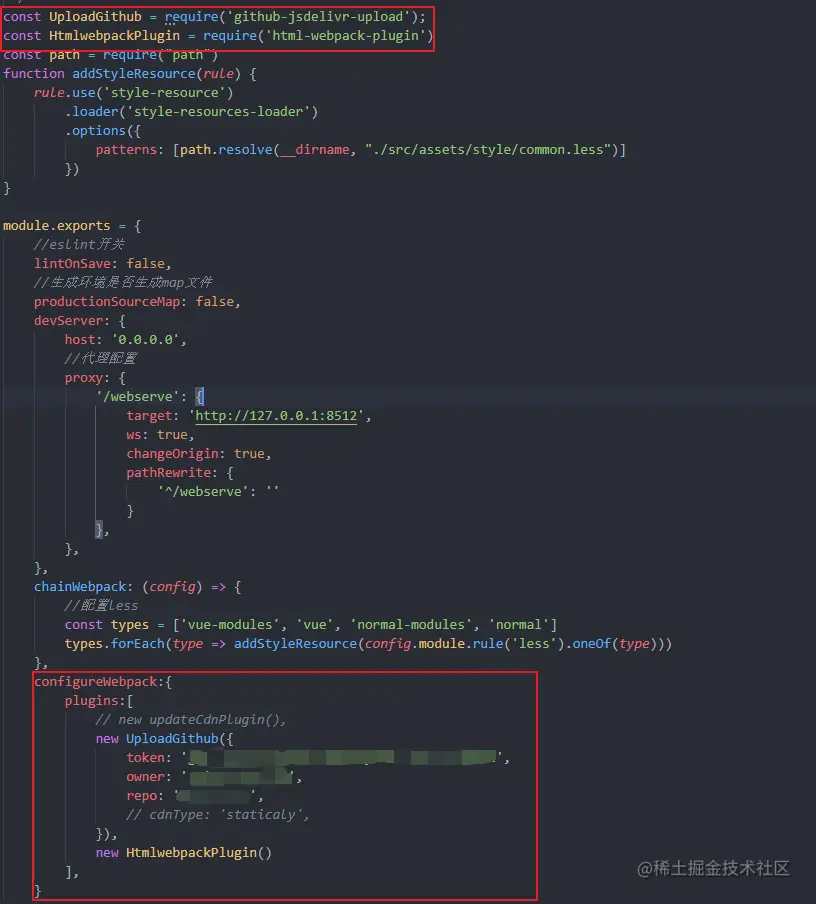Click 'module.exports' declaration

57,225
